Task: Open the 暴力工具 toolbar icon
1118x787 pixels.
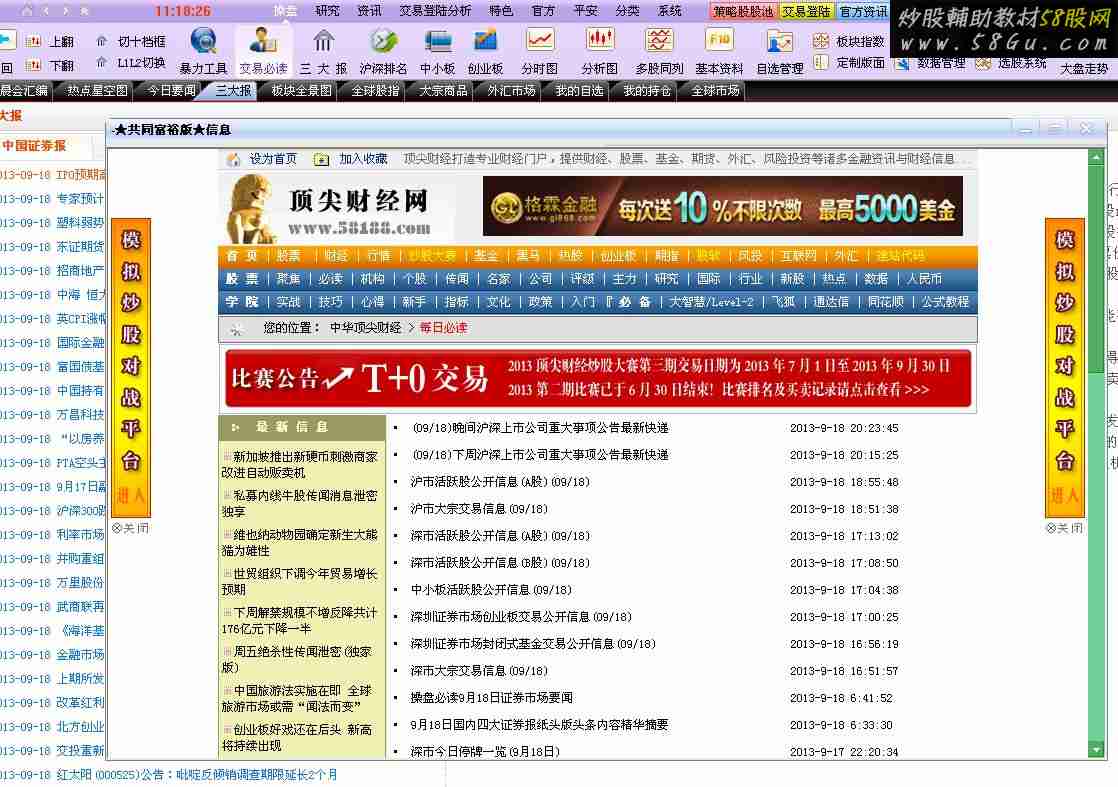Action: click(x=203, y=41)
